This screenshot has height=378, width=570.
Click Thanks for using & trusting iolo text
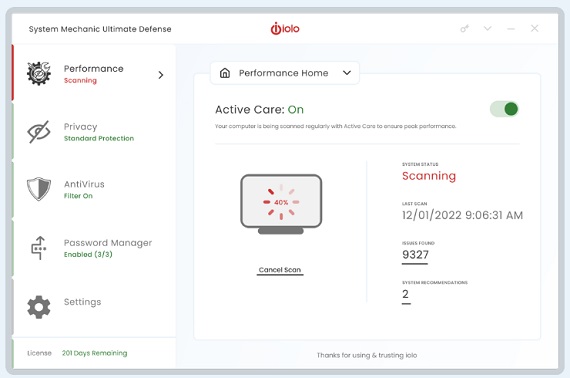[367, 355]
